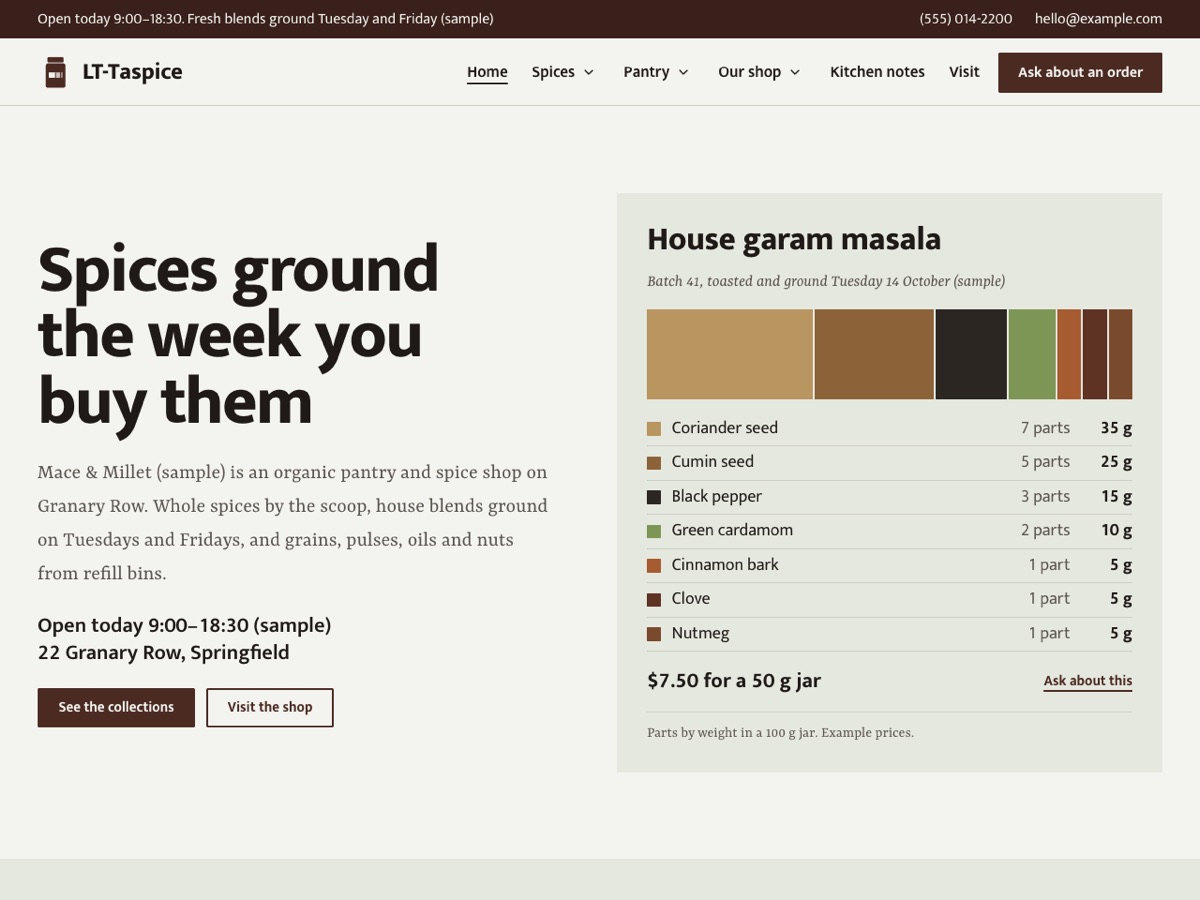Click the See the collections button
1200x900 pixels.
click(x=116, y=707)
